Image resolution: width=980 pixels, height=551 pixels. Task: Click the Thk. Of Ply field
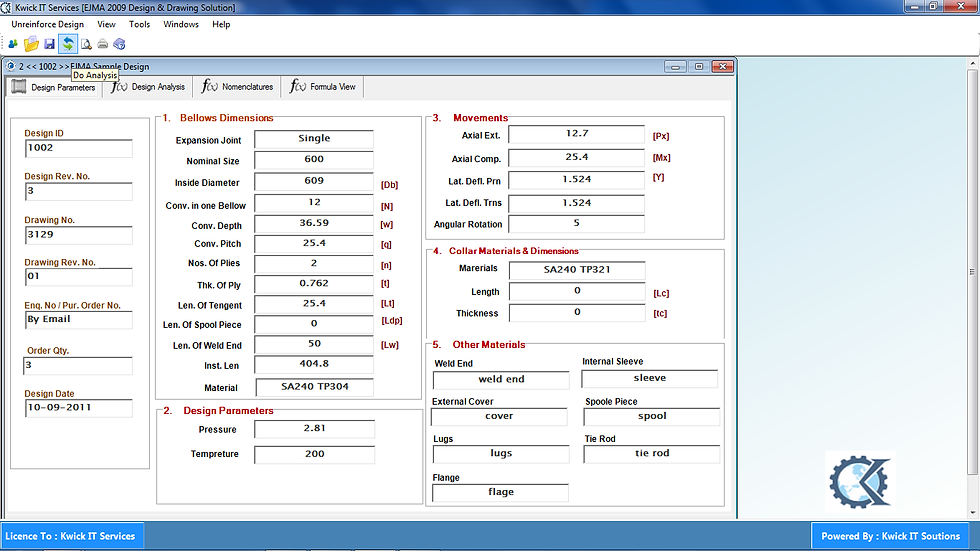(x=314, y=284)
